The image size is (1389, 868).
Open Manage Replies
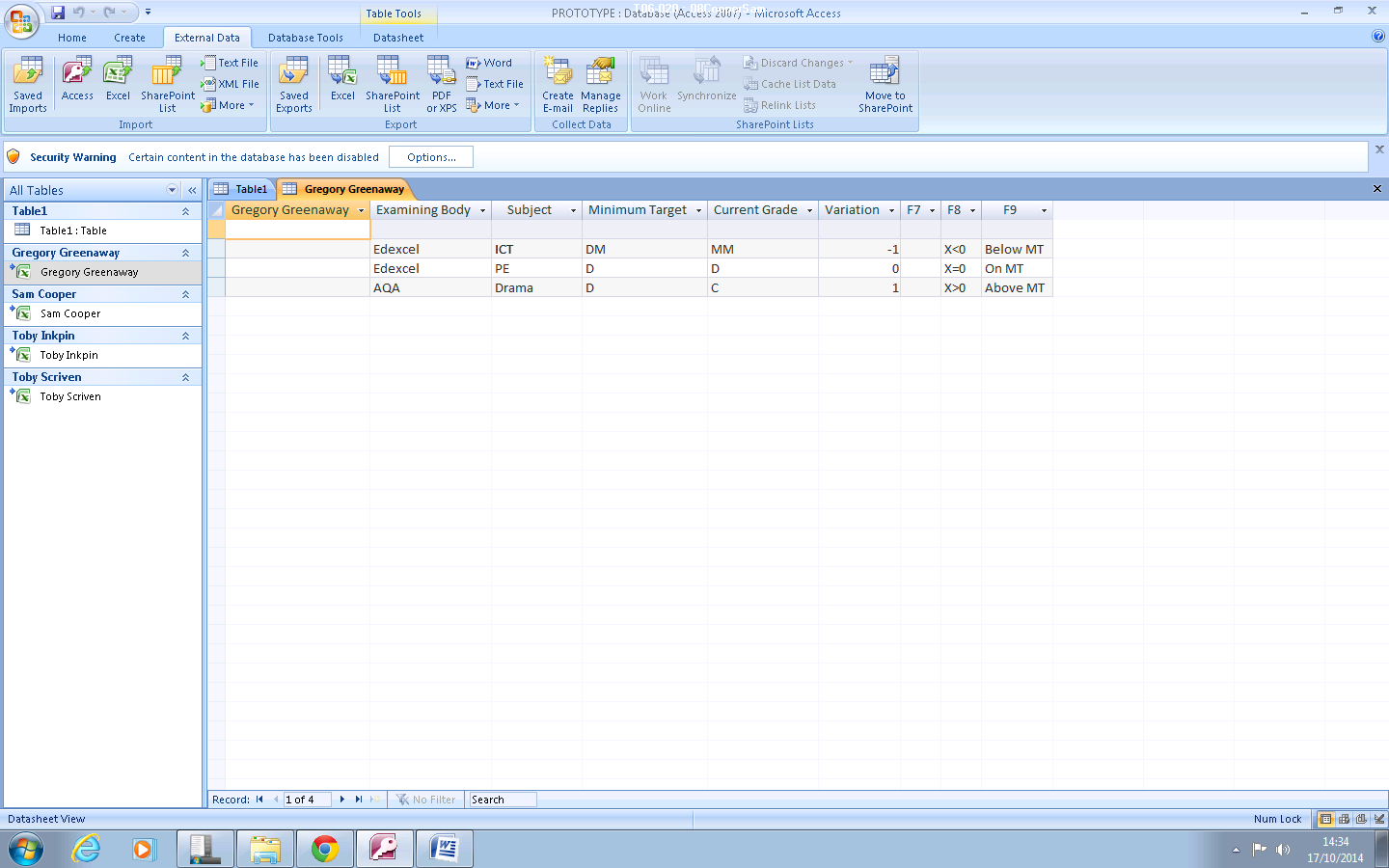pyautogui.click(x=601, y=85)
